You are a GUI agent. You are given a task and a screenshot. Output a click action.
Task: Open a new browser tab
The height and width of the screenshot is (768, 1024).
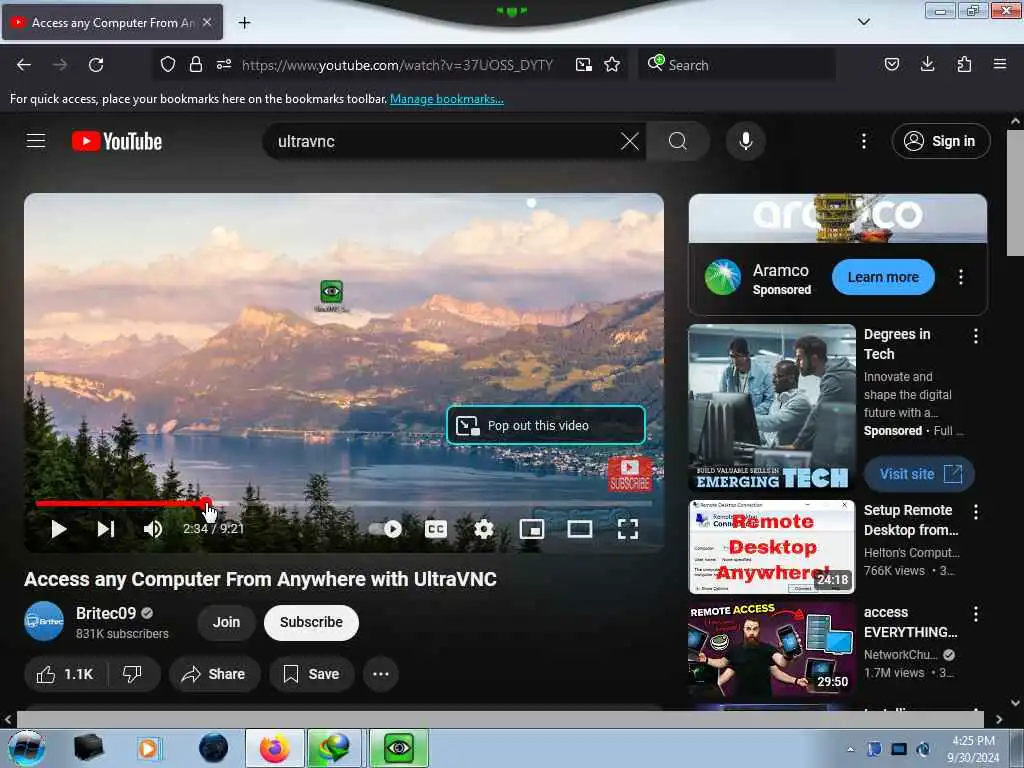pos(244,23)
